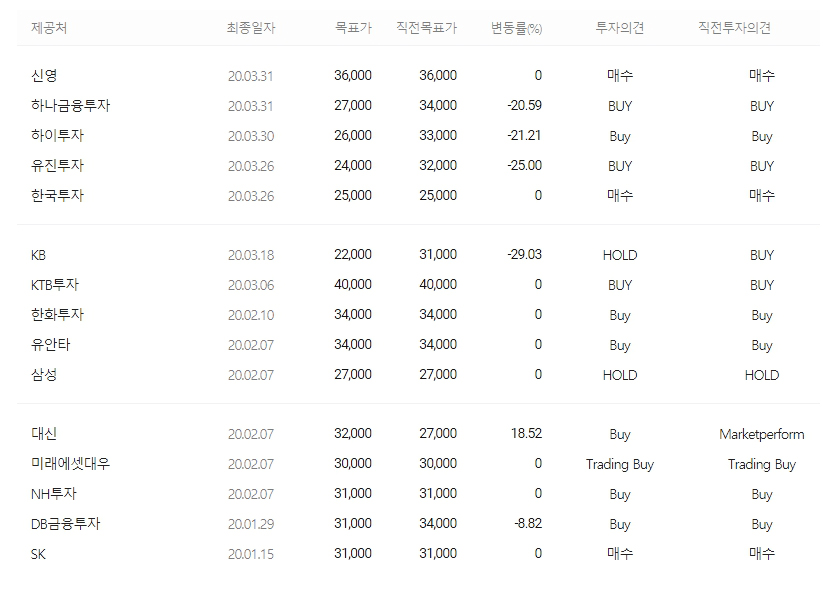830x589 pixels.
Task: Click 유진투자's current BUY opinion
Action: coord(620,166)
